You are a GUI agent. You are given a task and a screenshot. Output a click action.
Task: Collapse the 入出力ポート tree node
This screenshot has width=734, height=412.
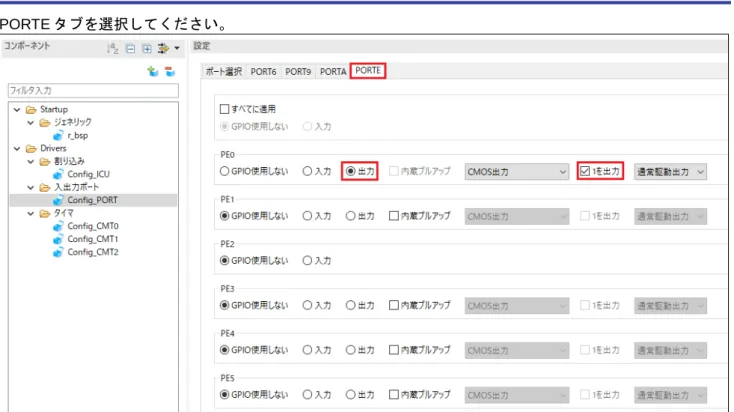(x=30, y=188)
